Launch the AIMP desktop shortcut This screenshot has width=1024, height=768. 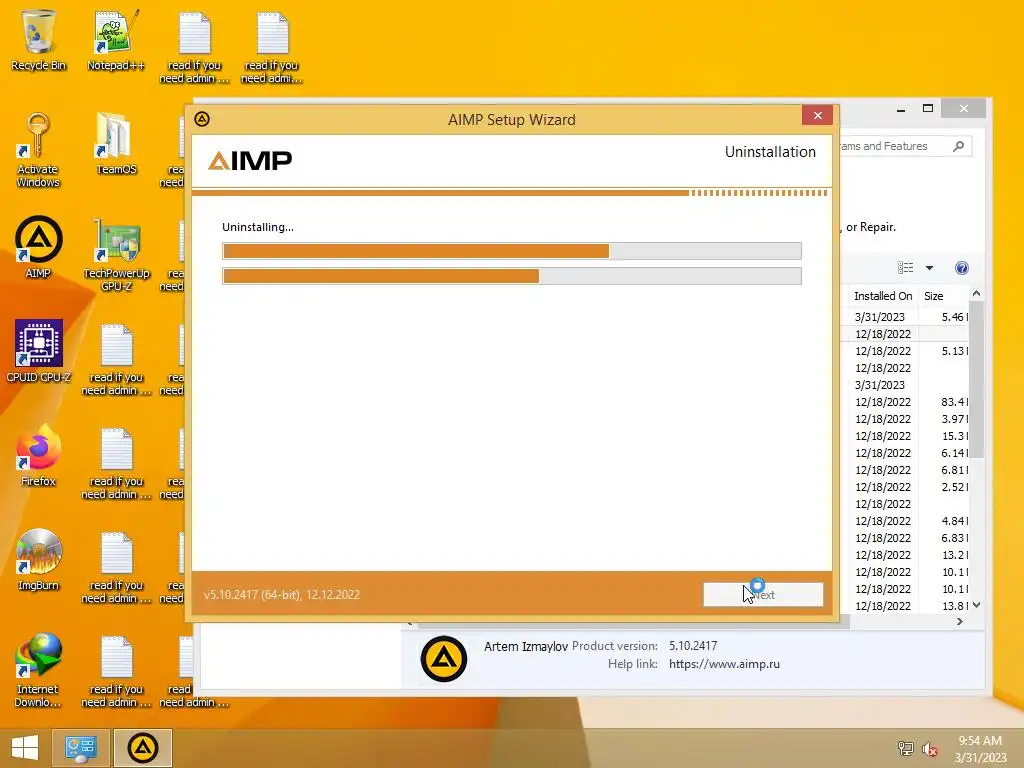(x=39, y=247)
